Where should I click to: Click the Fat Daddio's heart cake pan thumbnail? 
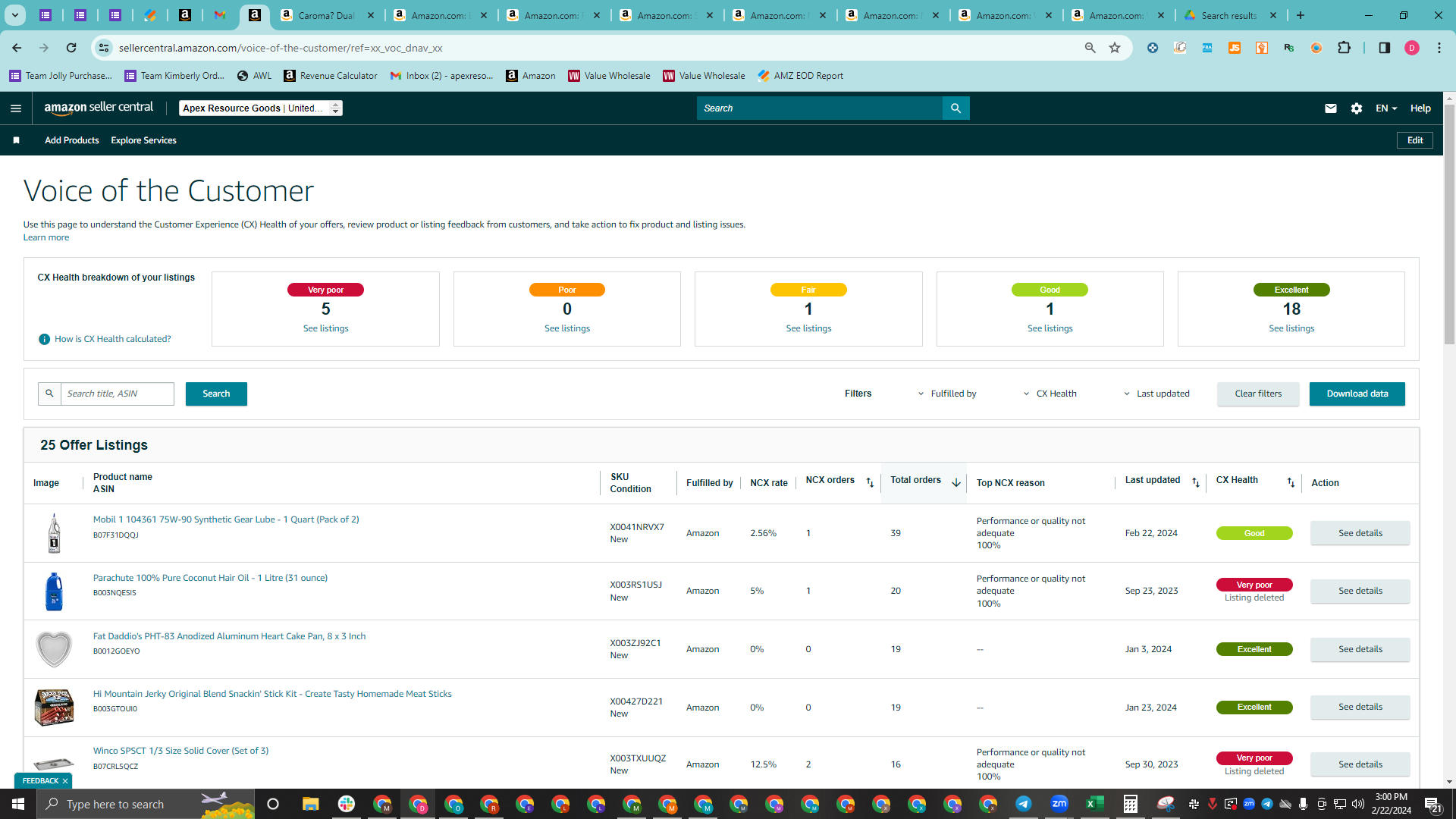54,649
